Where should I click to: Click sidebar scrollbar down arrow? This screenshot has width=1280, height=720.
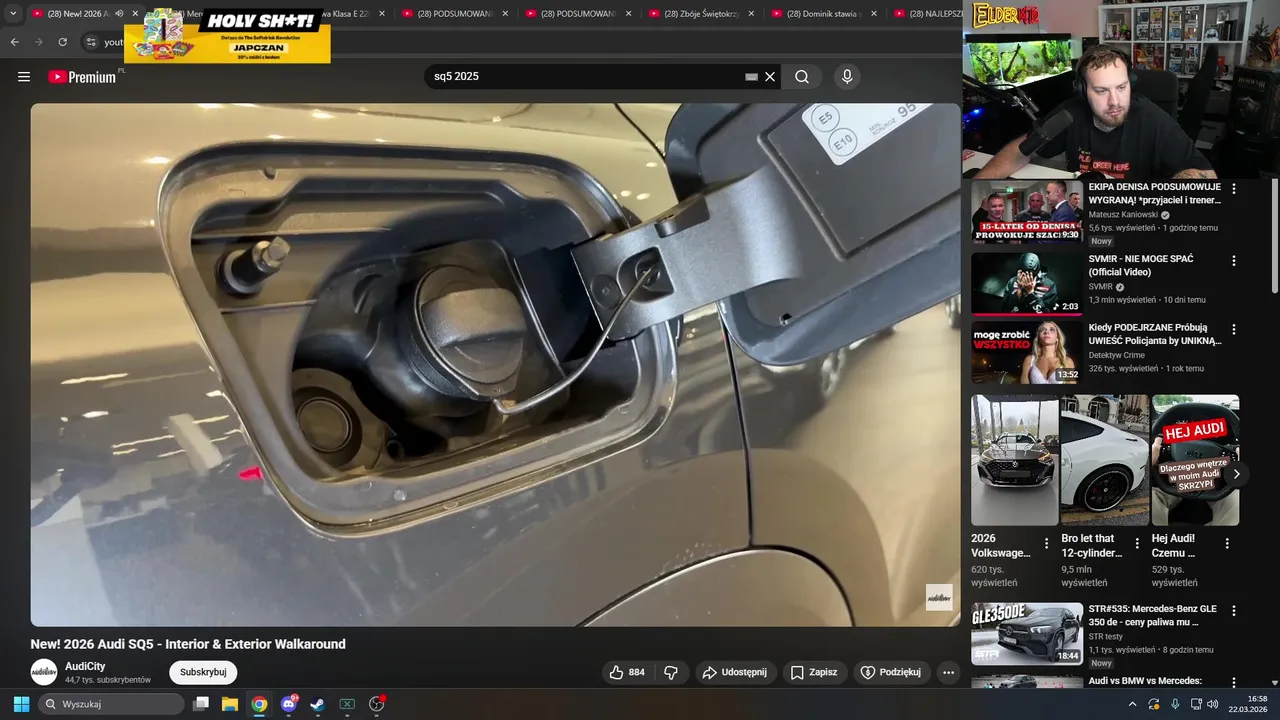coord(1274,681)
